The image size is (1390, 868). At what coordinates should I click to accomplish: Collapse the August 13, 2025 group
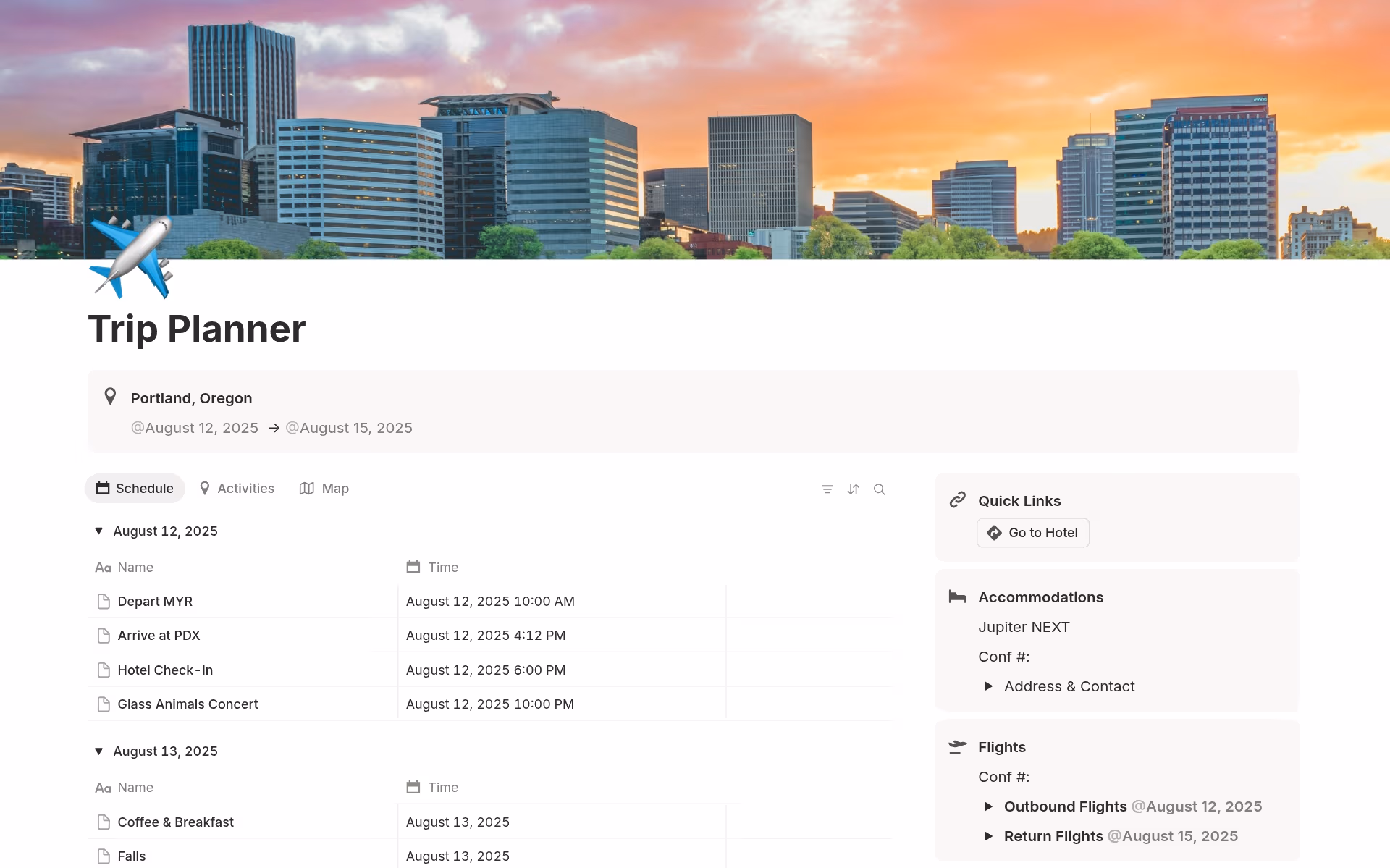(98, 751)
